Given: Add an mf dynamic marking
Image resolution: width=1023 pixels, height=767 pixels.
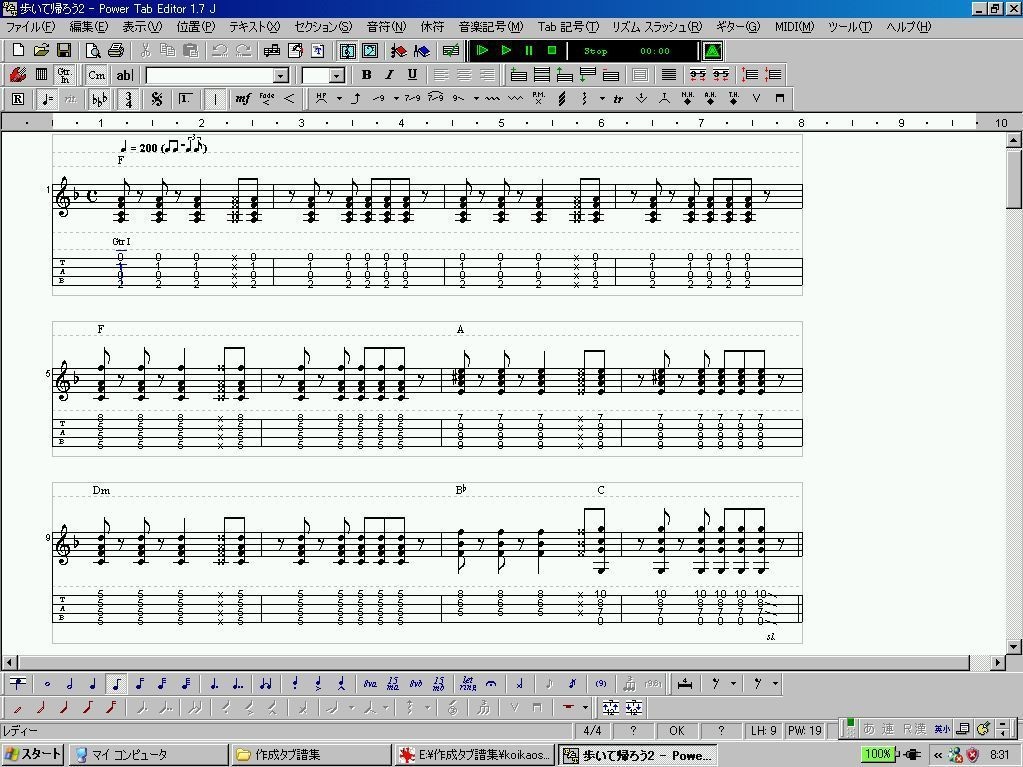Looking at the screenshot, I should 242,99.
